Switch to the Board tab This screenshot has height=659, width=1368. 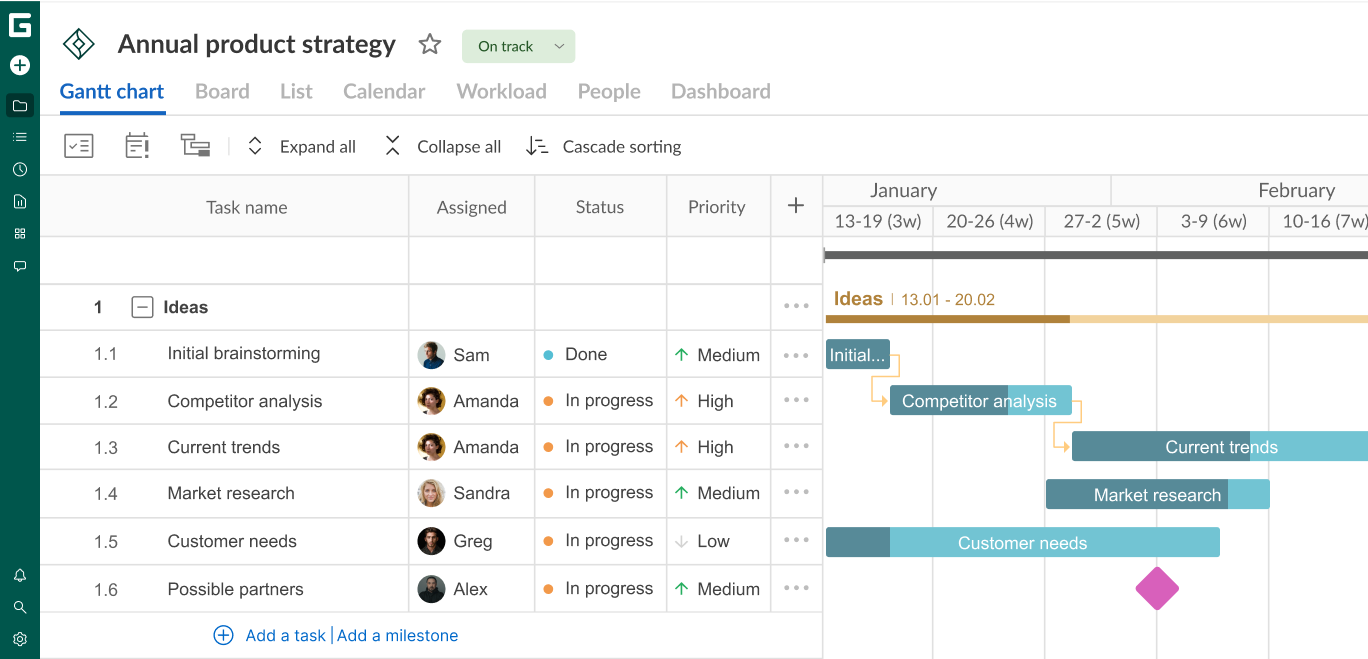click(x=222, y=91)
